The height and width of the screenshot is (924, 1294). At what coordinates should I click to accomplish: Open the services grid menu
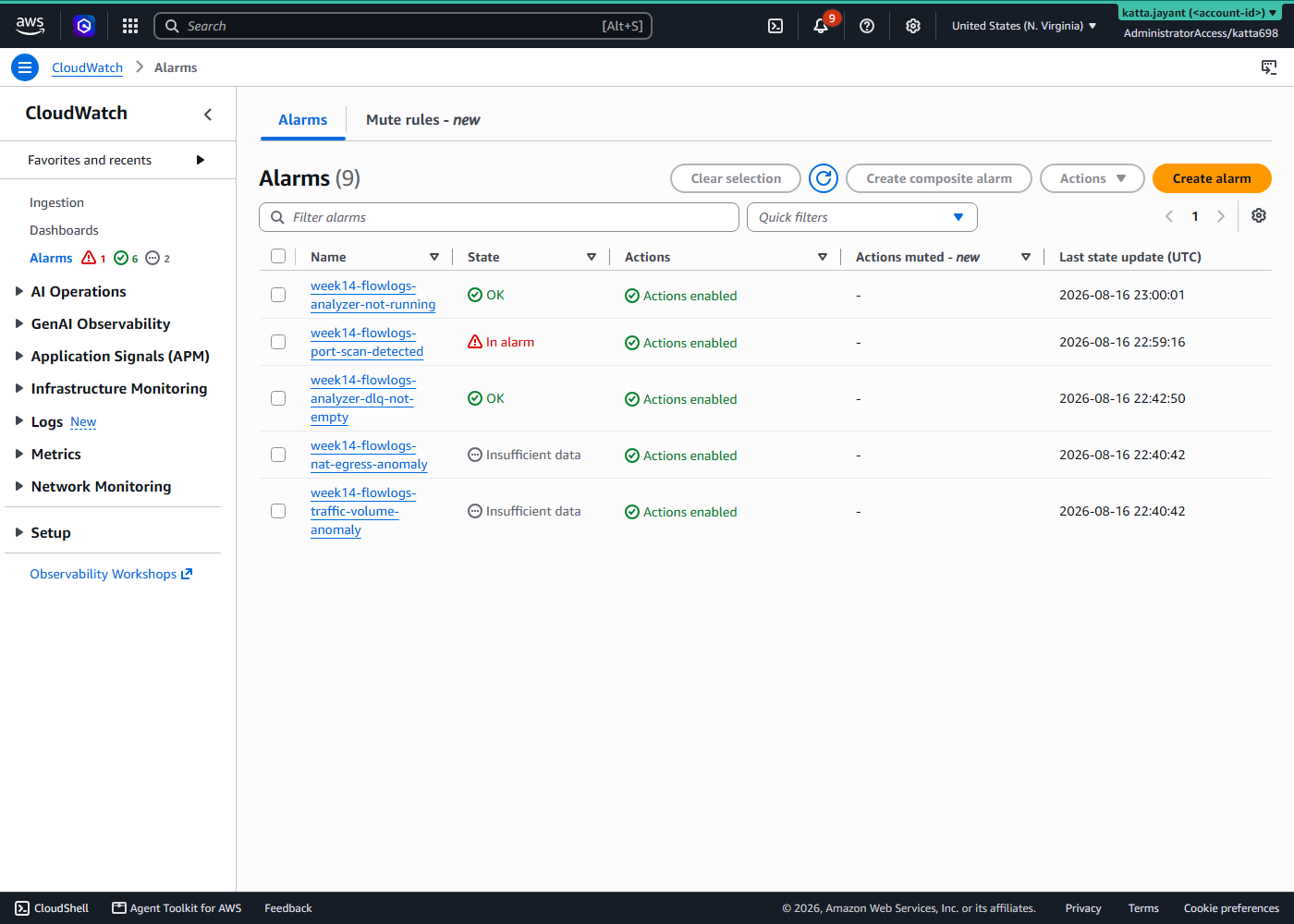(x=130, y=26)
